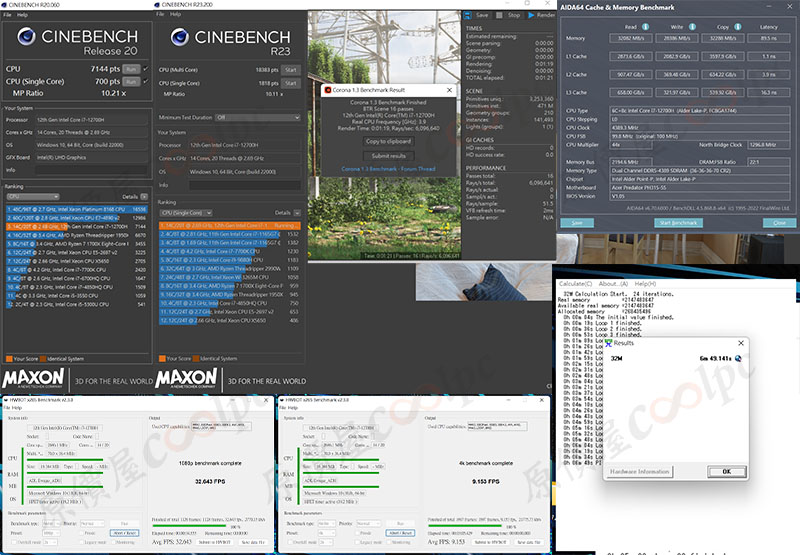Select R20 ranking row 14C/20T i7-12700H
Viewport: 800px width, 555px height.
[x=77, y=226]
